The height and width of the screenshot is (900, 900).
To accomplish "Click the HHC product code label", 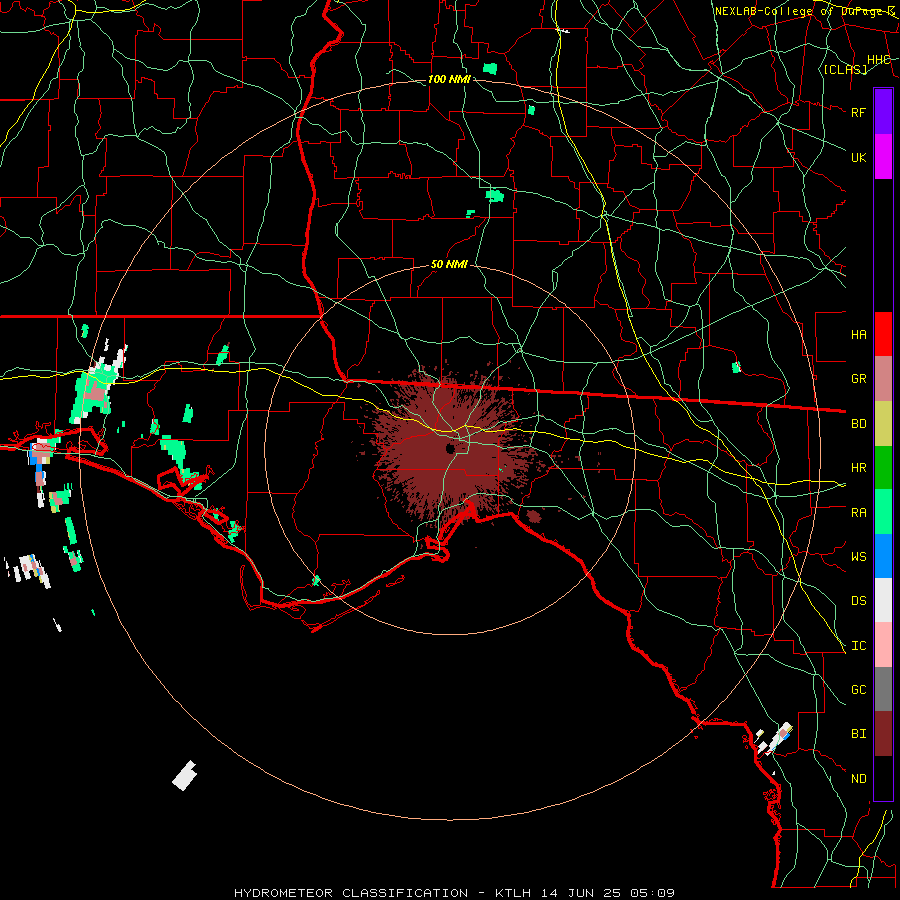I will (879, 60).
